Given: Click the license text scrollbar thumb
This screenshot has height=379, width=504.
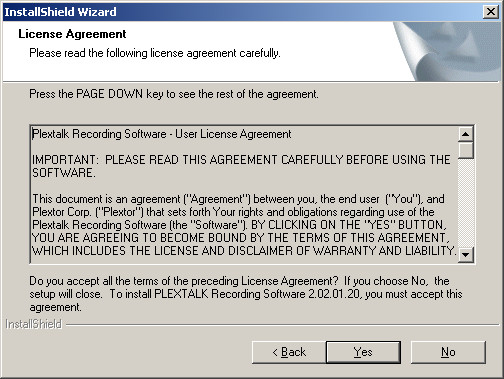Looking at the screenshot, I should 466,150.
